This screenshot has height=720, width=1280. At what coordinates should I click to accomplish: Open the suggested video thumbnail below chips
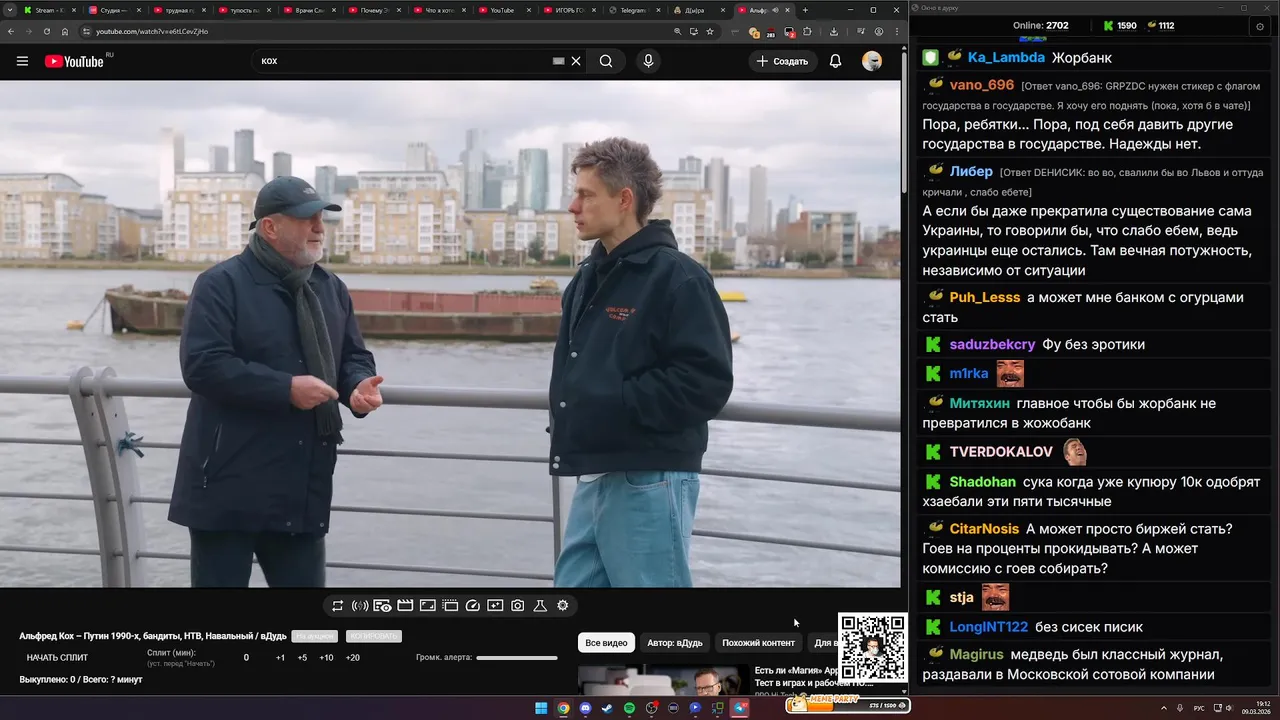click(663, 680)
